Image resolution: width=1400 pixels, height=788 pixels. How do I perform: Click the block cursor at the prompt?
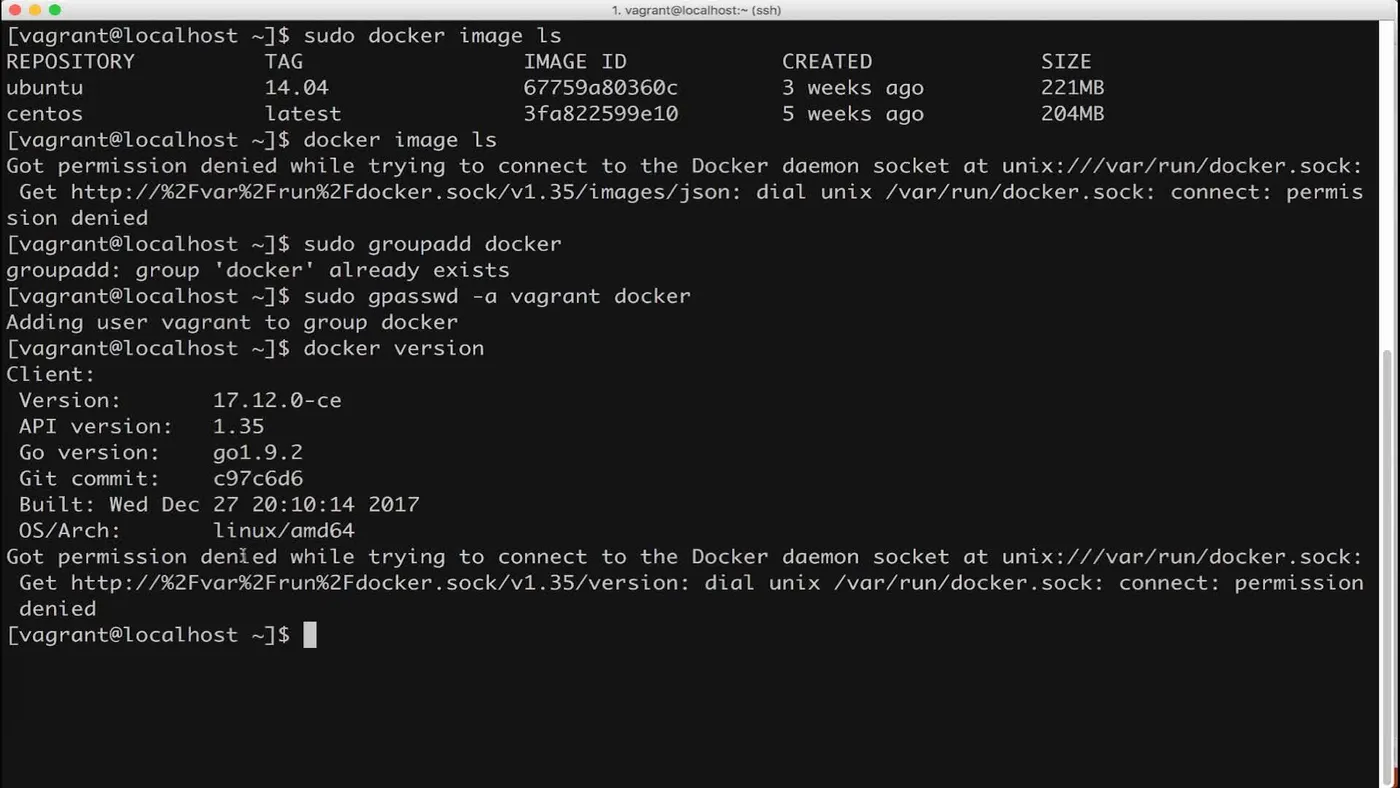(310, 635)
